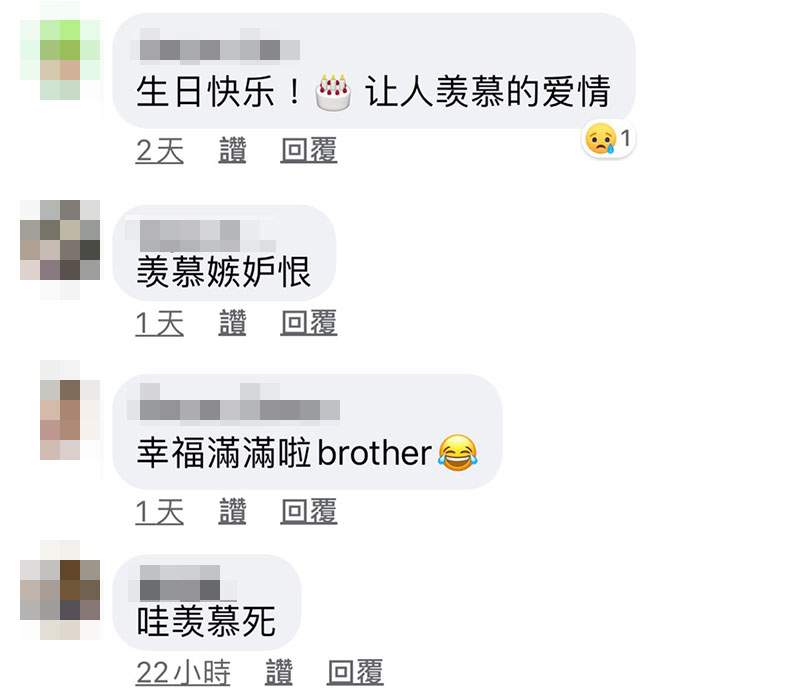Click the 1天 timestamp under brother comment

(160, 511)
